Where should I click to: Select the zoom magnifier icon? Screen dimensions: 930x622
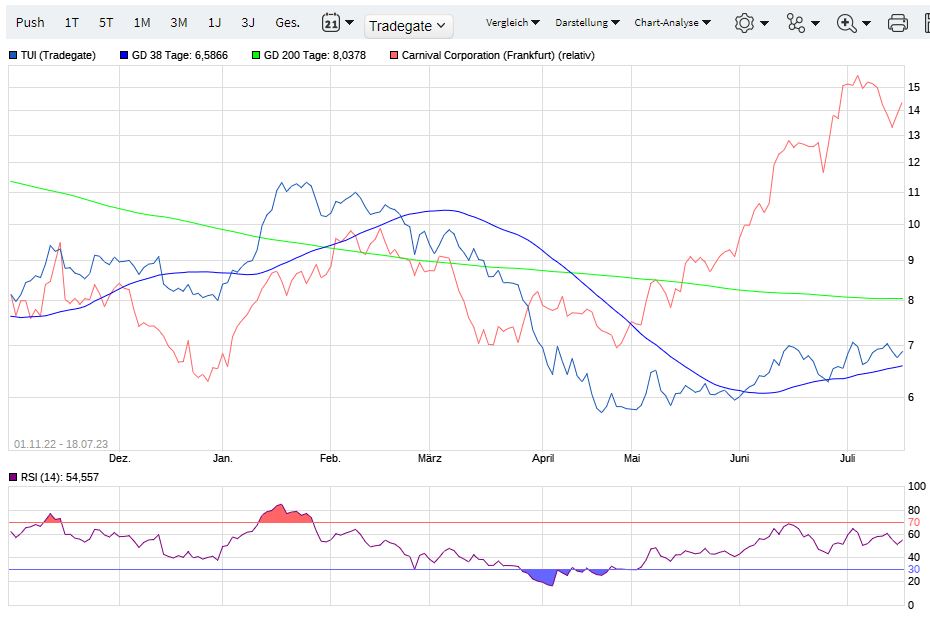tap(846, 23)
